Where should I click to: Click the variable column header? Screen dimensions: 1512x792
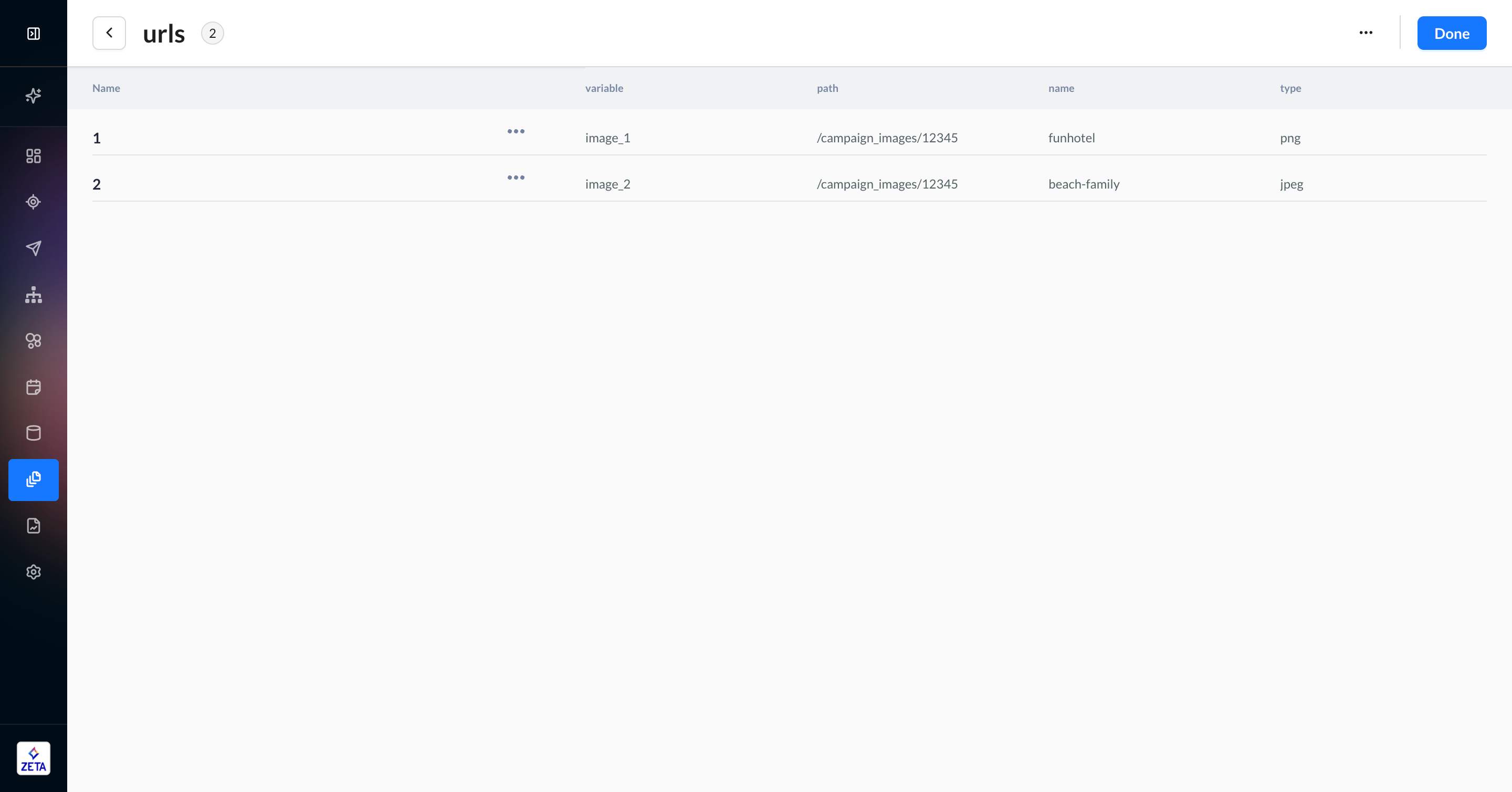coord(604,88)
